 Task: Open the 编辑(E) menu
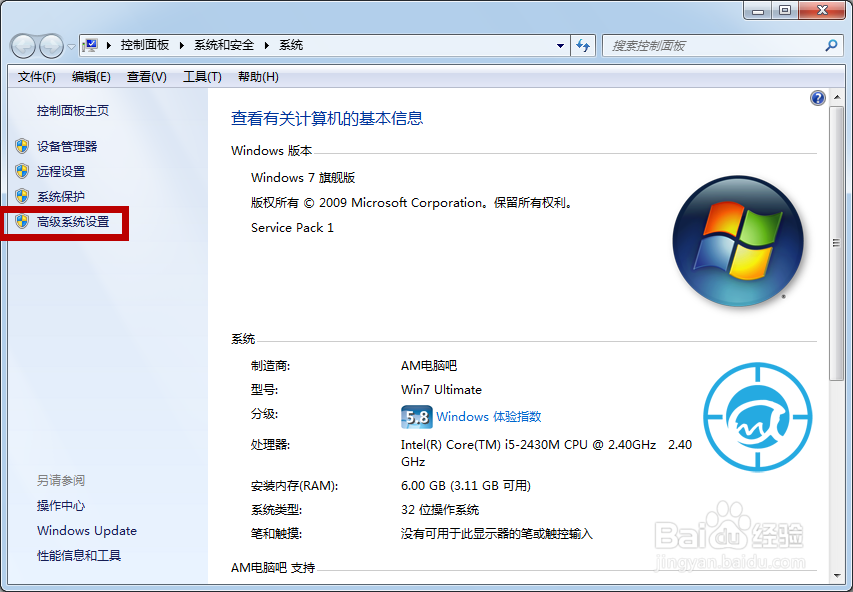(x=91, y=77)
